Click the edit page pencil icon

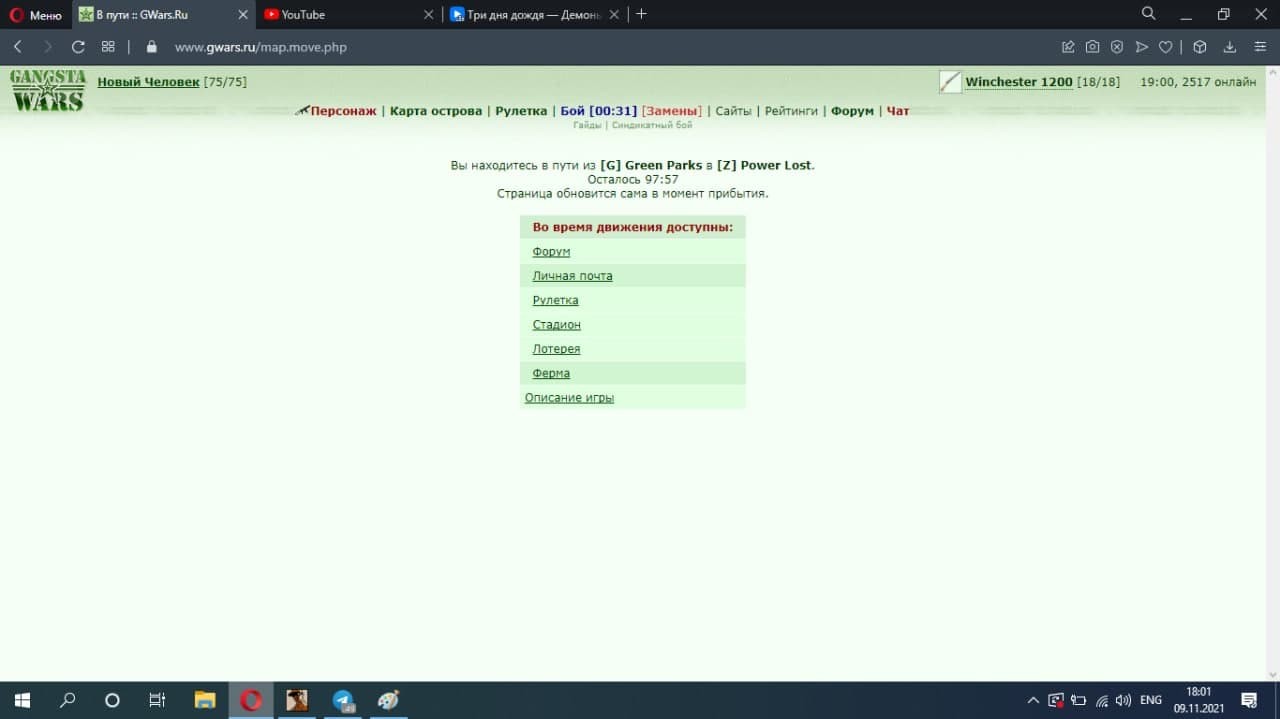[1068, 47]
